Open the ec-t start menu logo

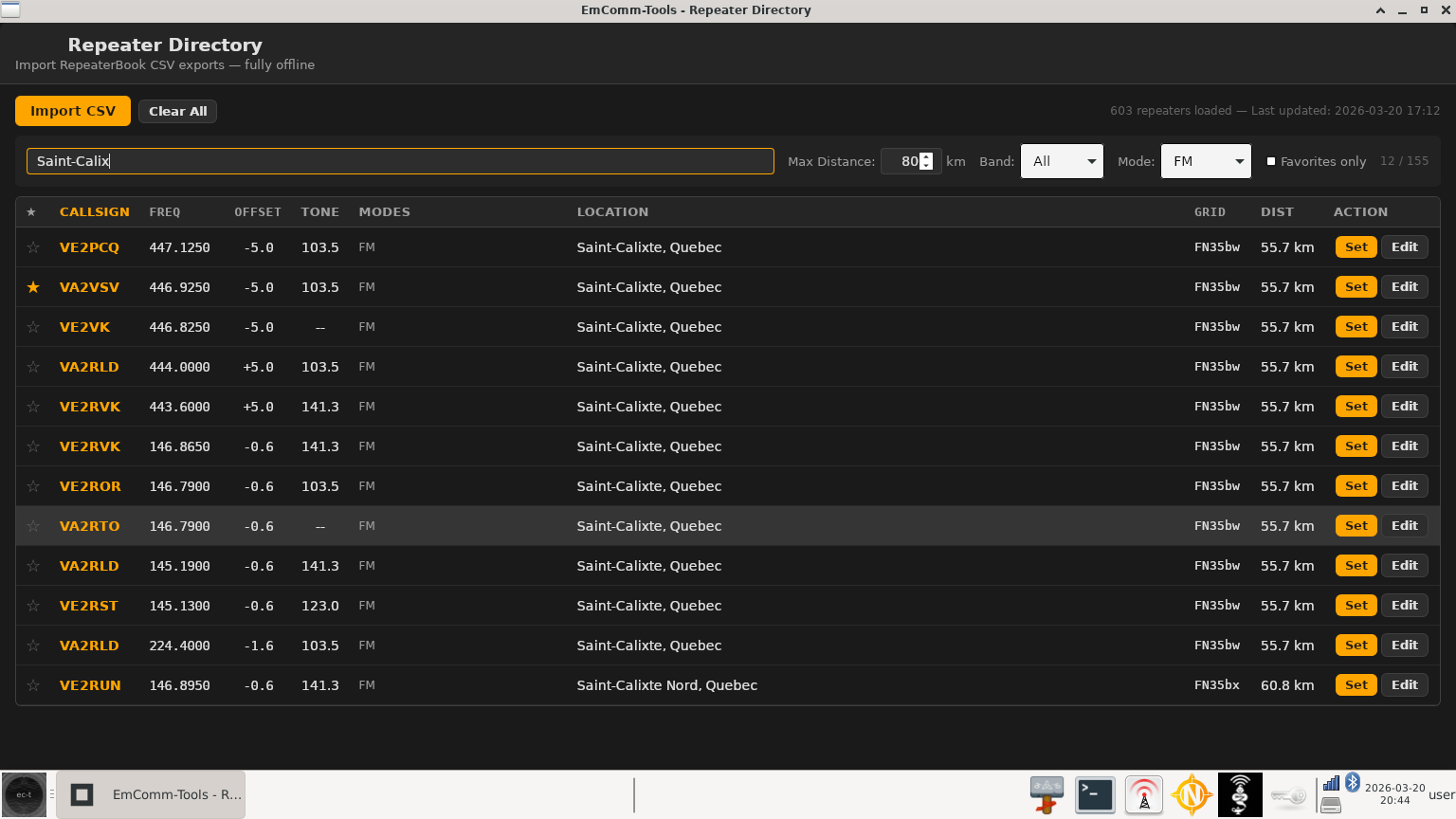point(24,794)
